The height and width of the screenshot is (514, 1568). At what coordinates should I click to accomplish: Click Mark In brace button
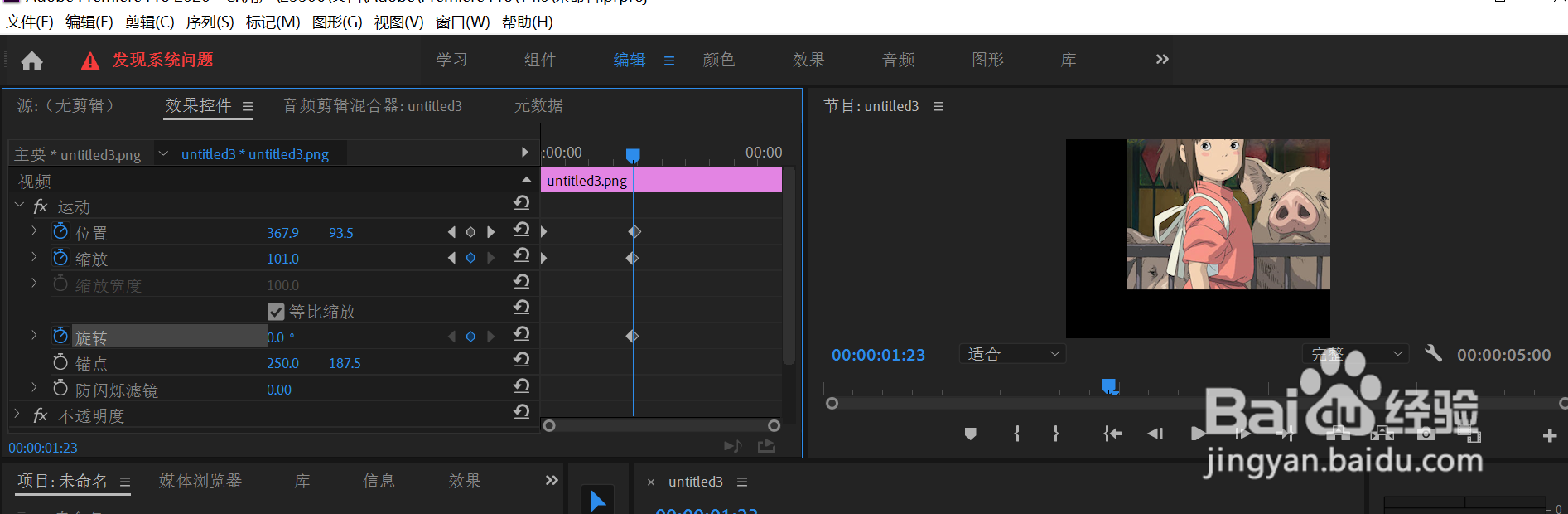pos(1017,434)
